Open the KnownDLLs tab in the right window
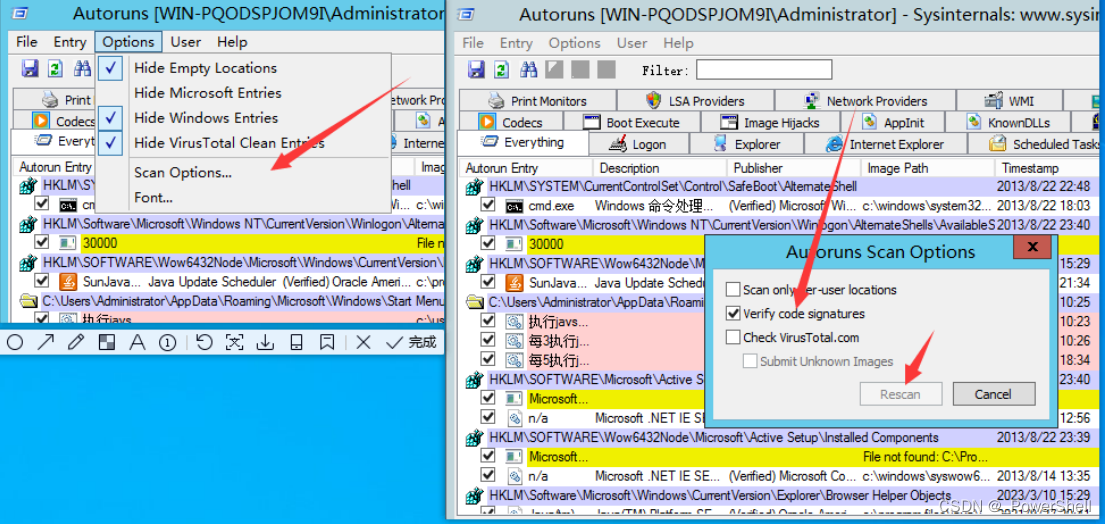The image size is (1106, 524). pyautogui.click(x=1009, y=123)
